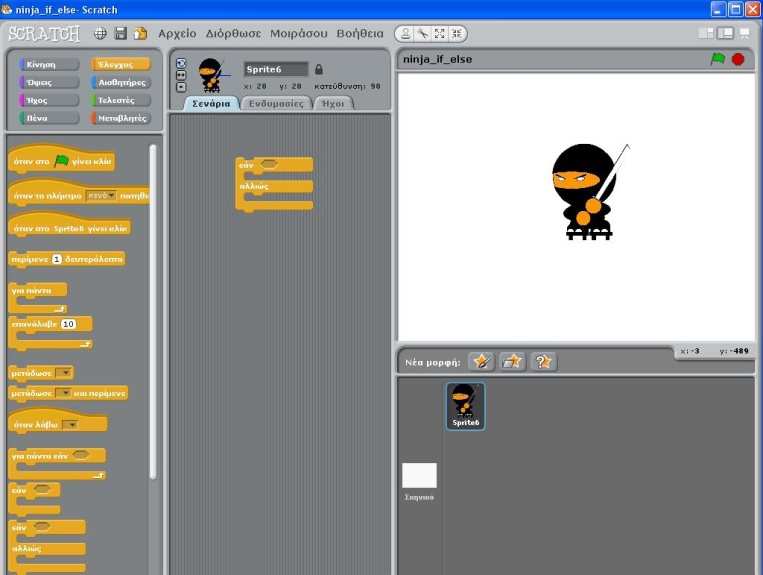The width and height of the screenshot is (763, 575).
Task: Set rotation style to left-right flip only
Action: 181,75
